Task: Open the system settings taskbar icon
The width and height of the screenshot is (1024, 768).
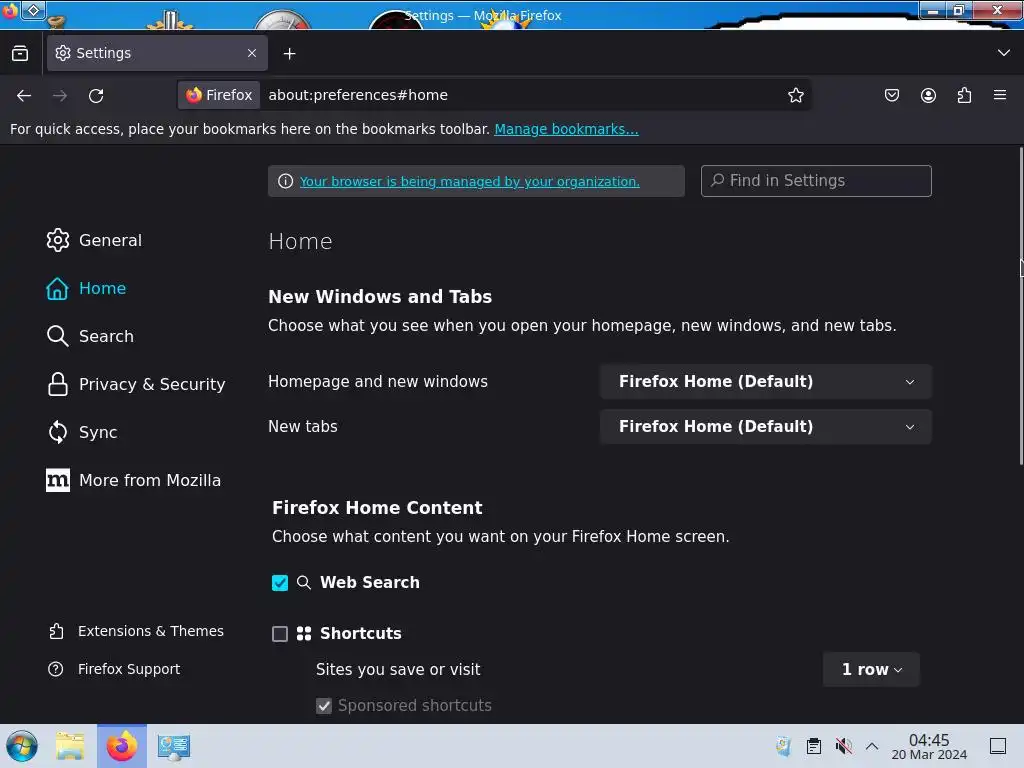Action: pos(174,746)
